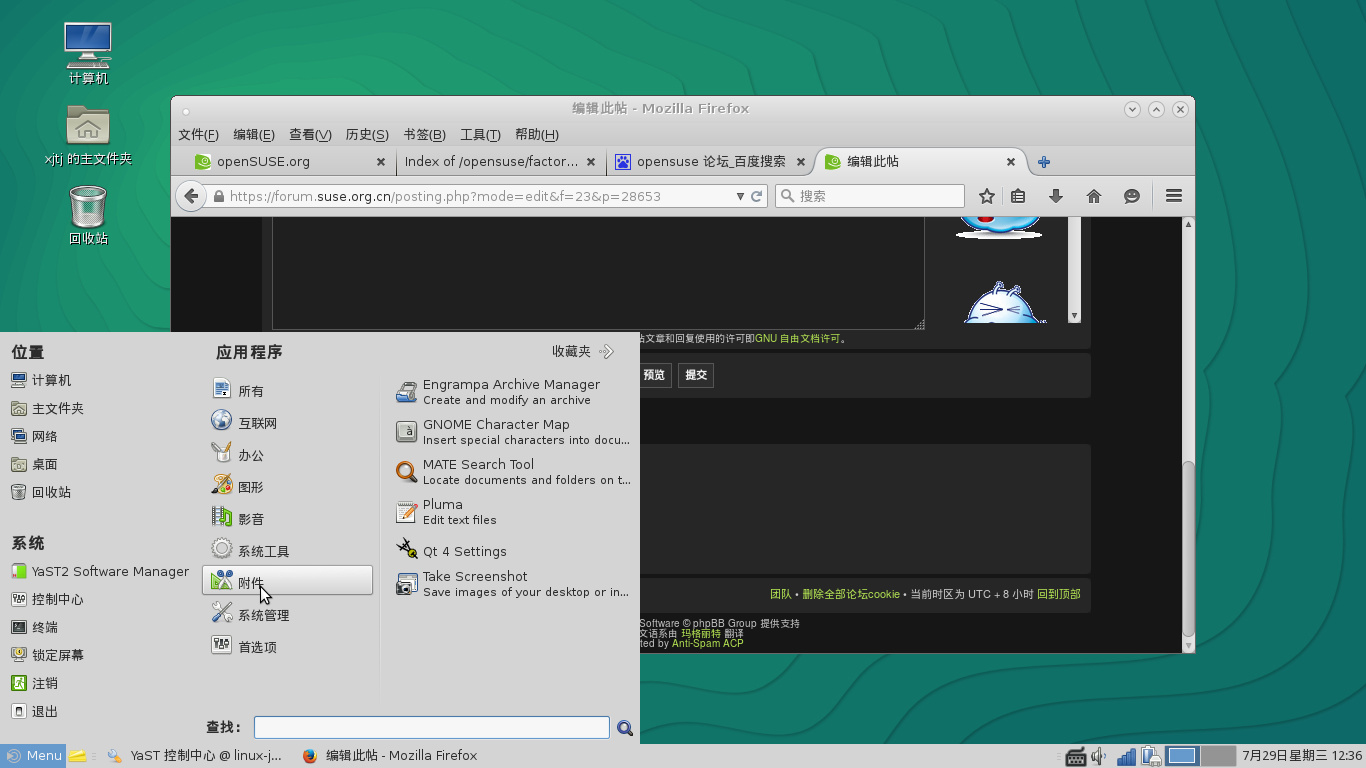
Task: Open Firefox 历史 menu
Action: tap(367, 134)
